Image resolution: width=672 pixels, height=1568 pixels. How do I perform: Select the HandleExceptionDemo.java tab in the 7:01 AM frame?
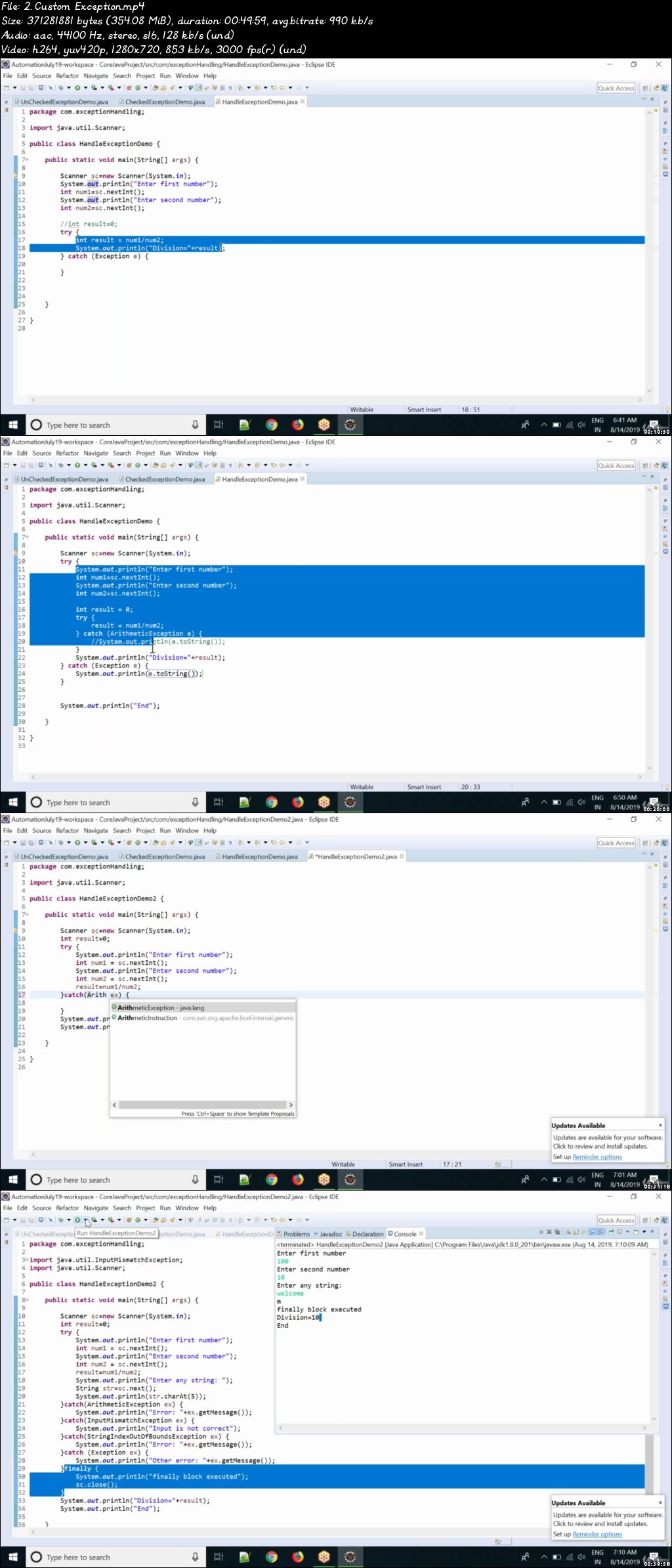coord(257,857)
